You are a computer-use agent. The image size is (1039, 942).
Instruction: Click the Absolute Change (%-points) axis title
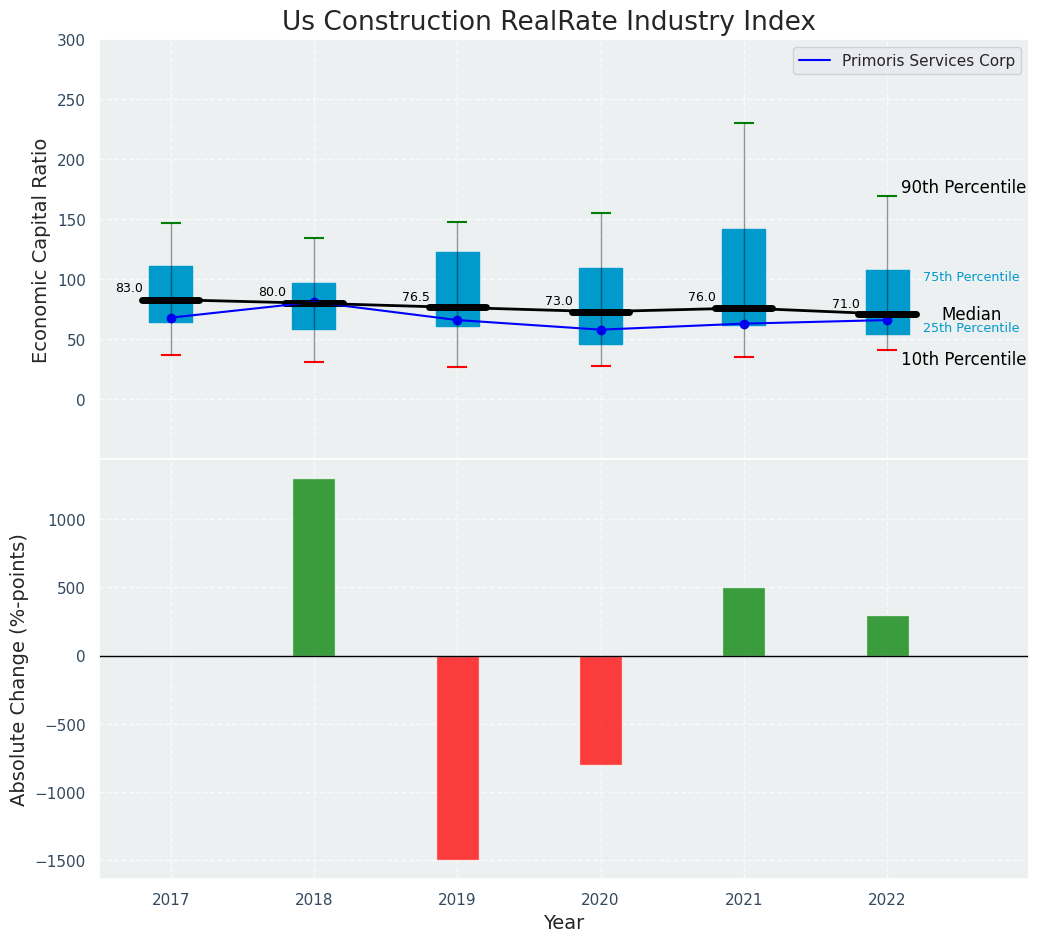[19, 669]
